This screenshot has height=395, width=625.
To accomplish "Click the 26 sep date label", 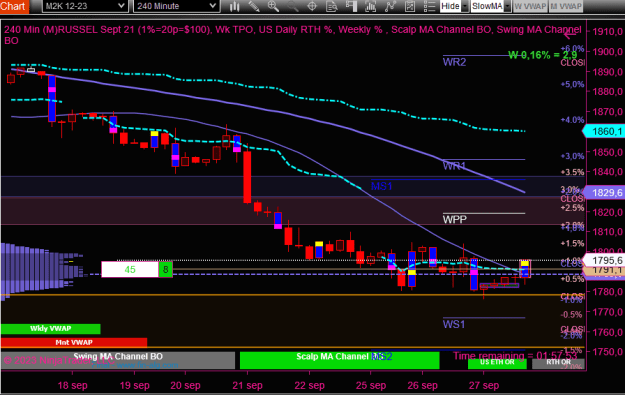I will point(423,385).
